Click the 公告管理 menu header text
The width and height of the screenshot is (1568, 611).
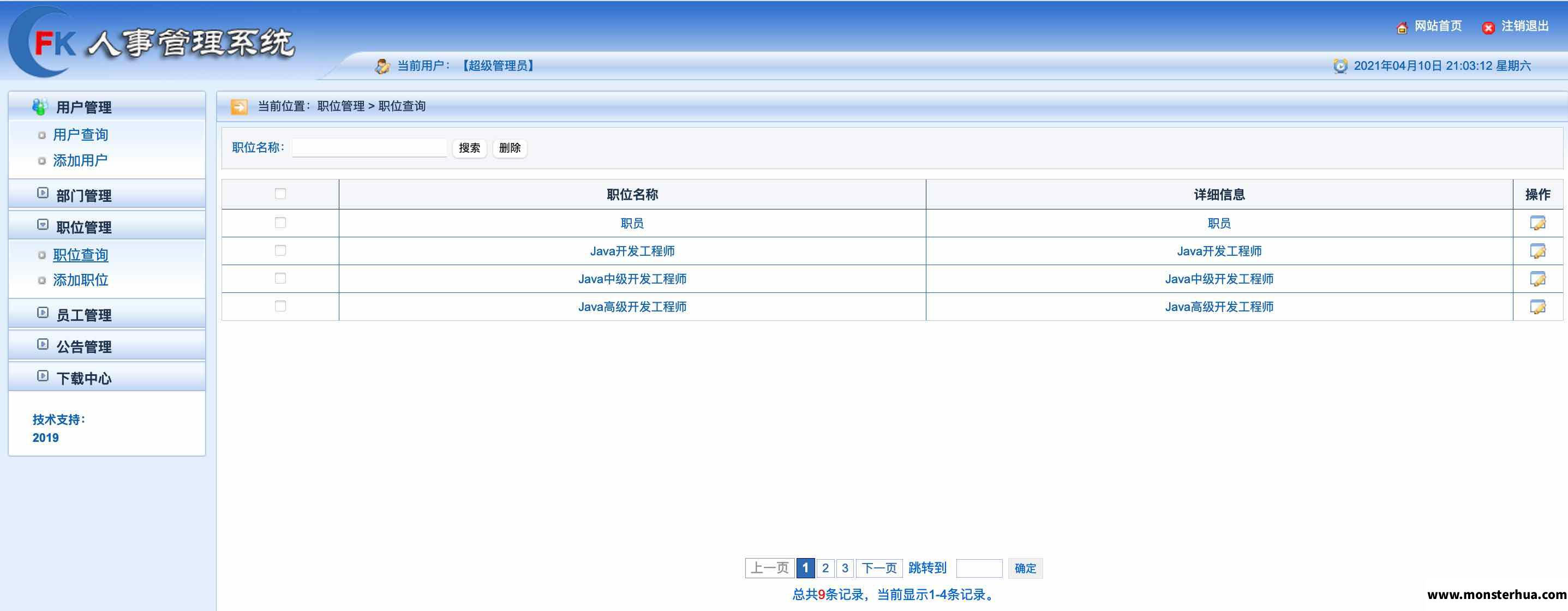coord(84,346)
